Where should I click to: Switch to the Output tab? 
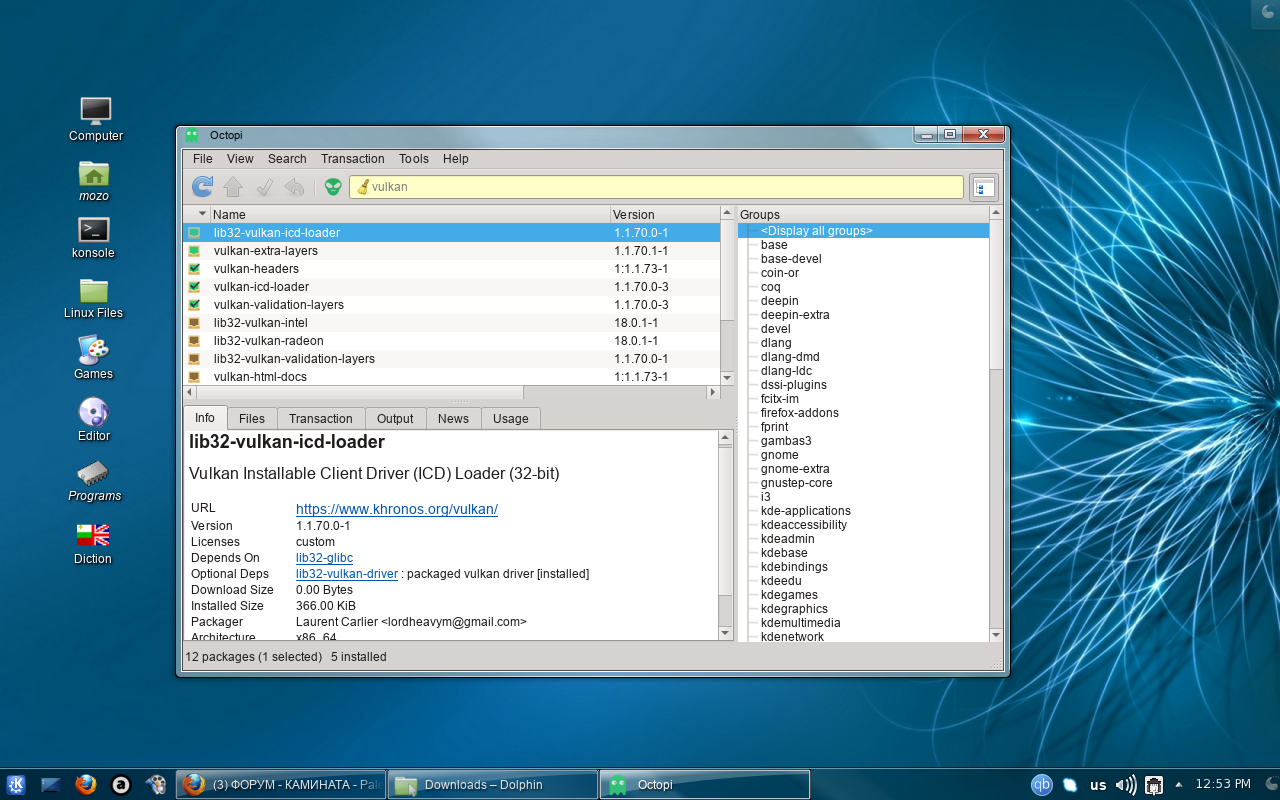(x=395, y=419)
